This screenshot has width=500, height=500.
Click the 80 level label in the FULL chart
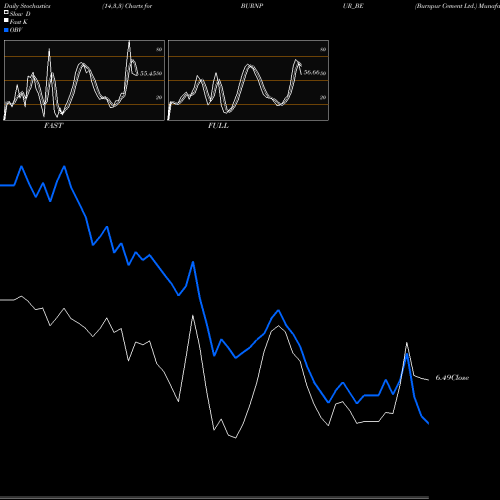pos(323,49)
